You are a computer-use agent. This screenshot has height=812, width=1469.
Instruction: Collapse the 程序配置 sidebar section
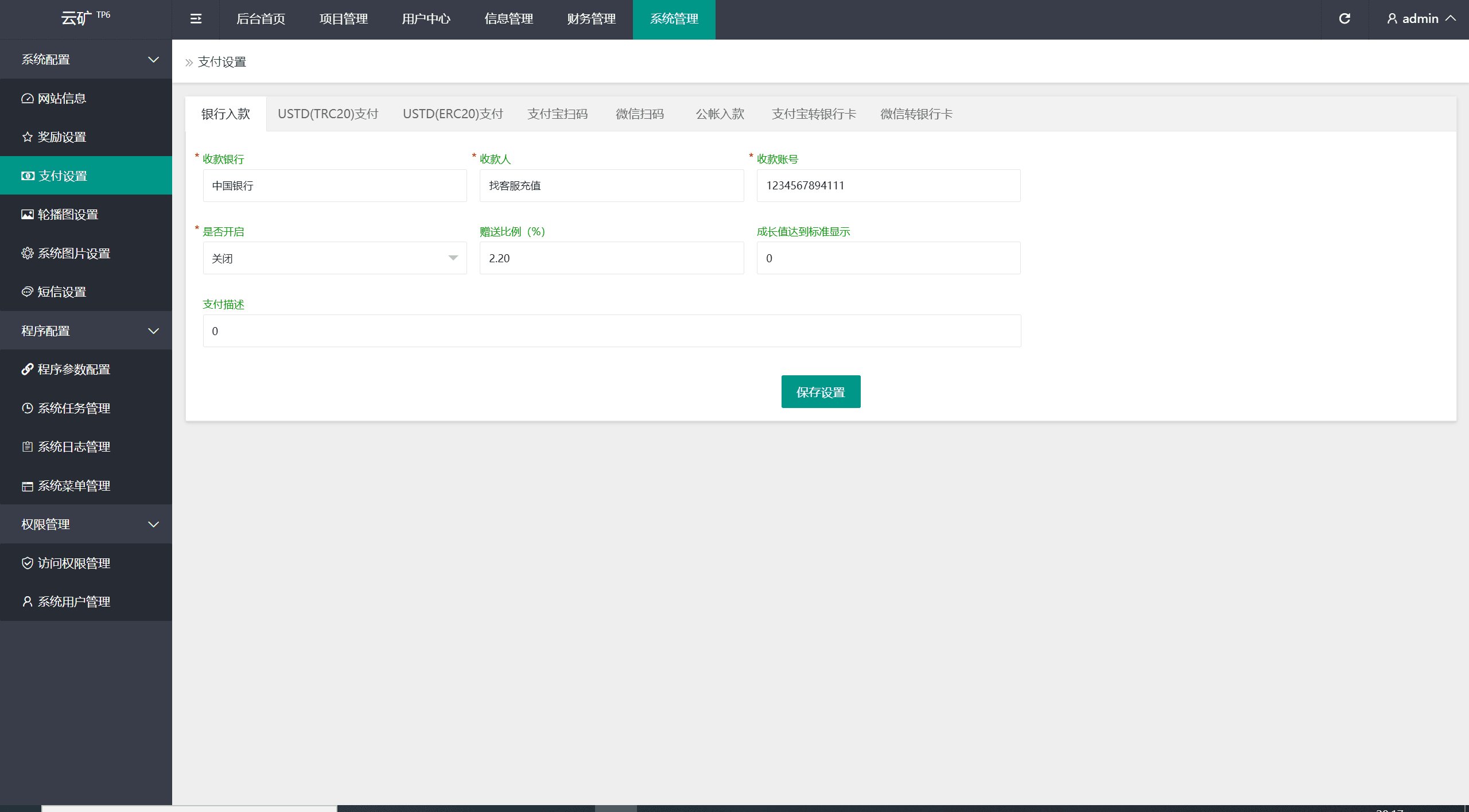(86, 331)
